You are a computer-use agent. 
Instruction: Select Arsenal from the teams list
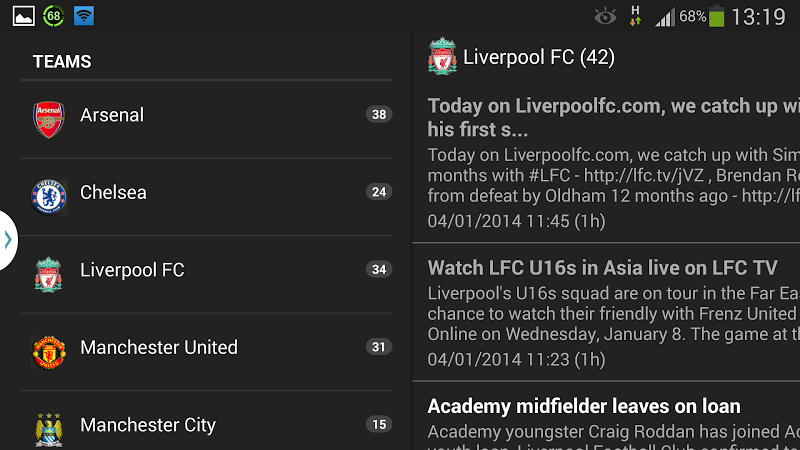click(112, 115)
